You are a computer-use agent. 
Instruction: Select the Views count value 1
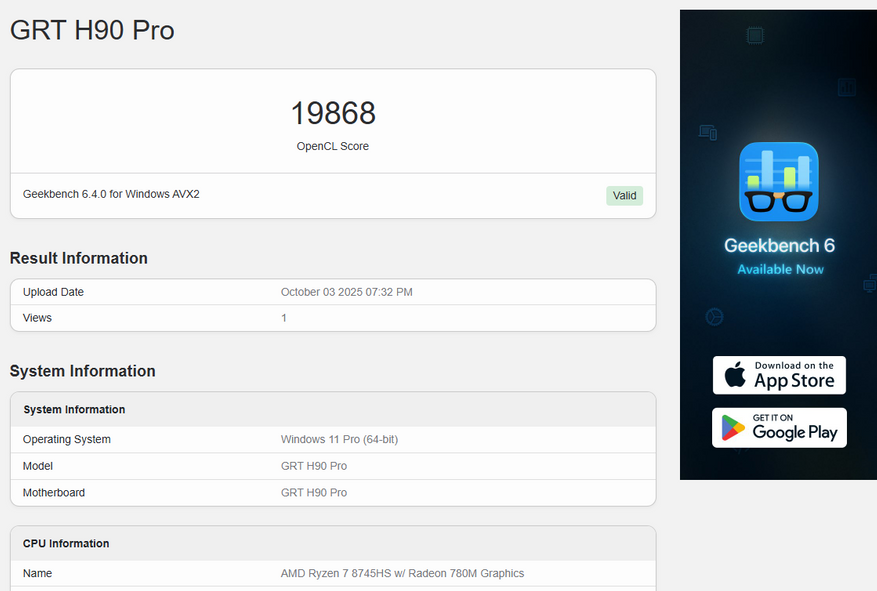[284, 318]
